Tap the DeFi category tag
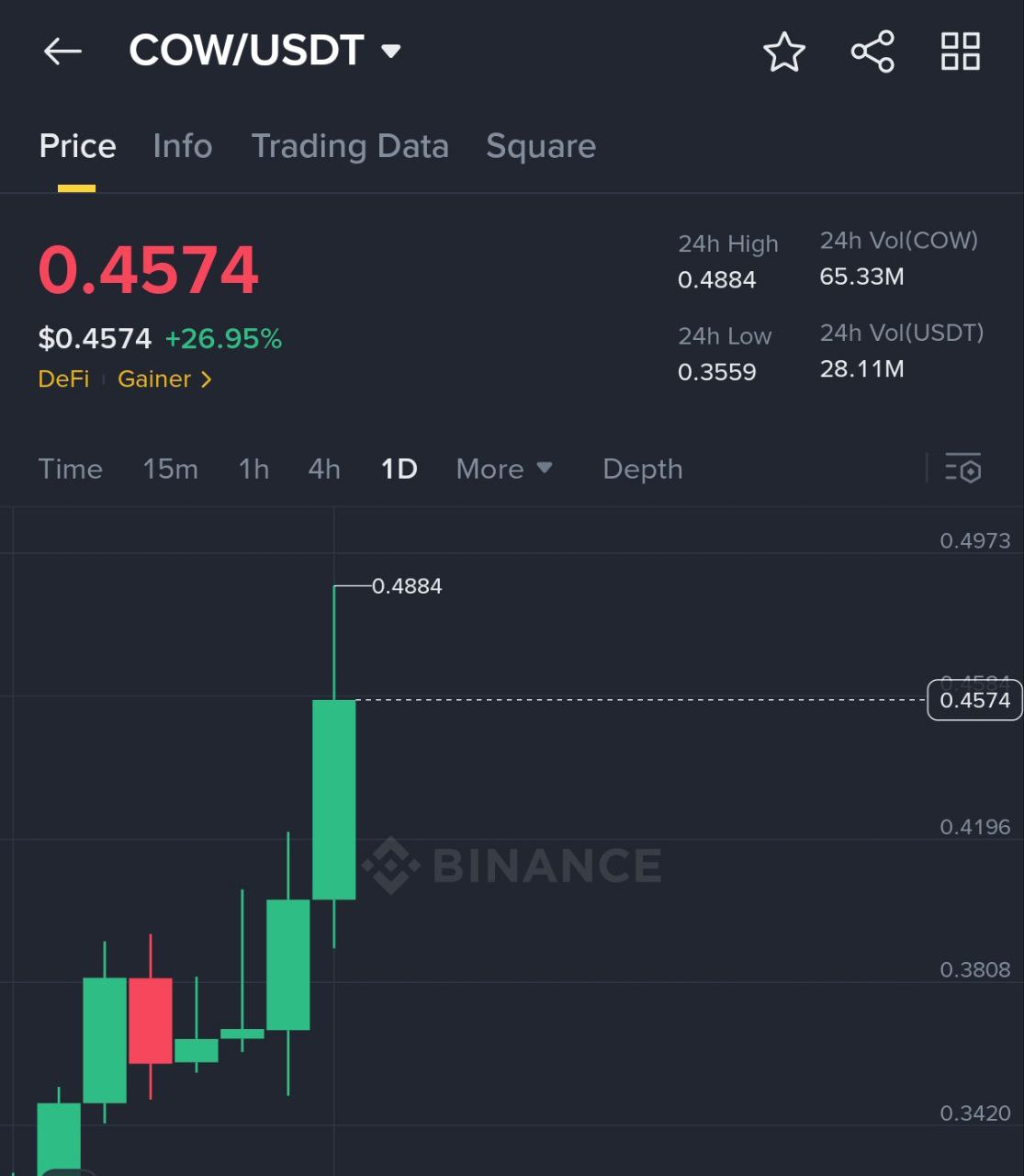 click(63, 379)
